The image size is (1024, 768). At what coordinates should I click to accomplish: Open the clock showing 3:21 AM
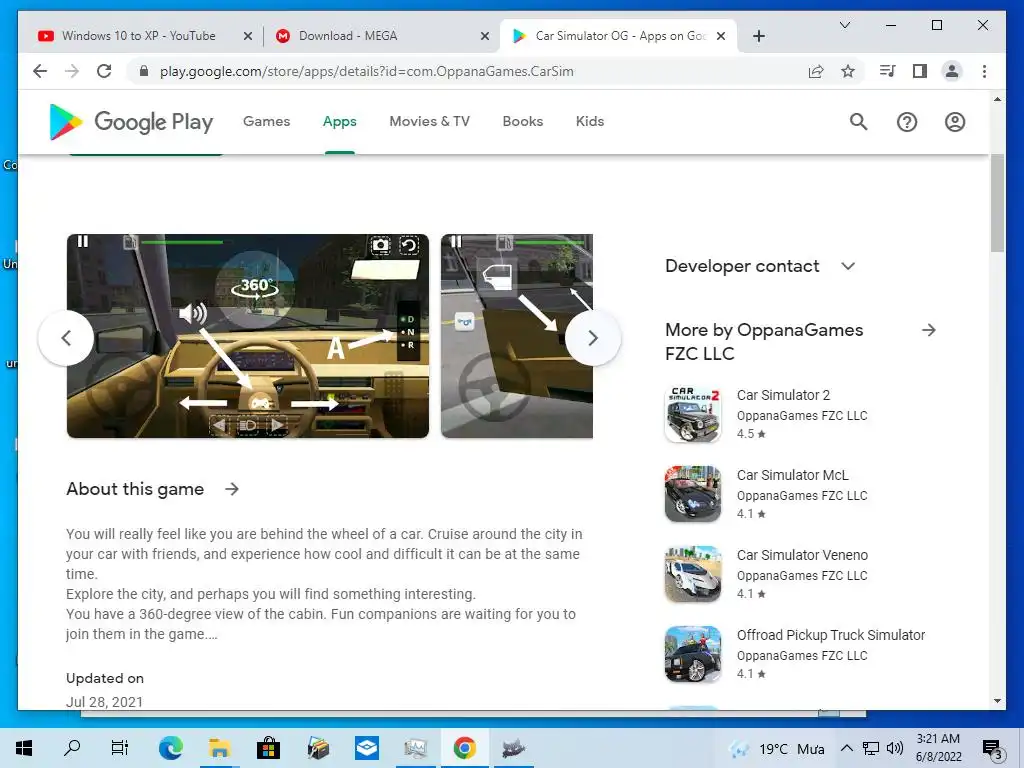pyautogui.click(x=938, y=748)
